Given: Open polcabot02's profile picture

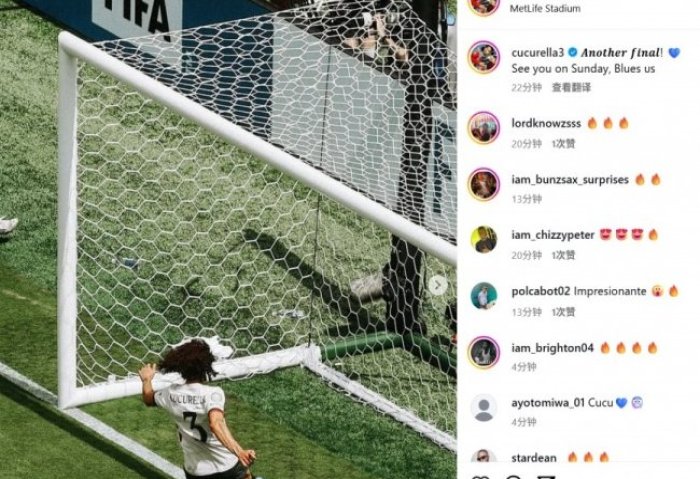Looking at the screenshot, I should click(483, 296).
